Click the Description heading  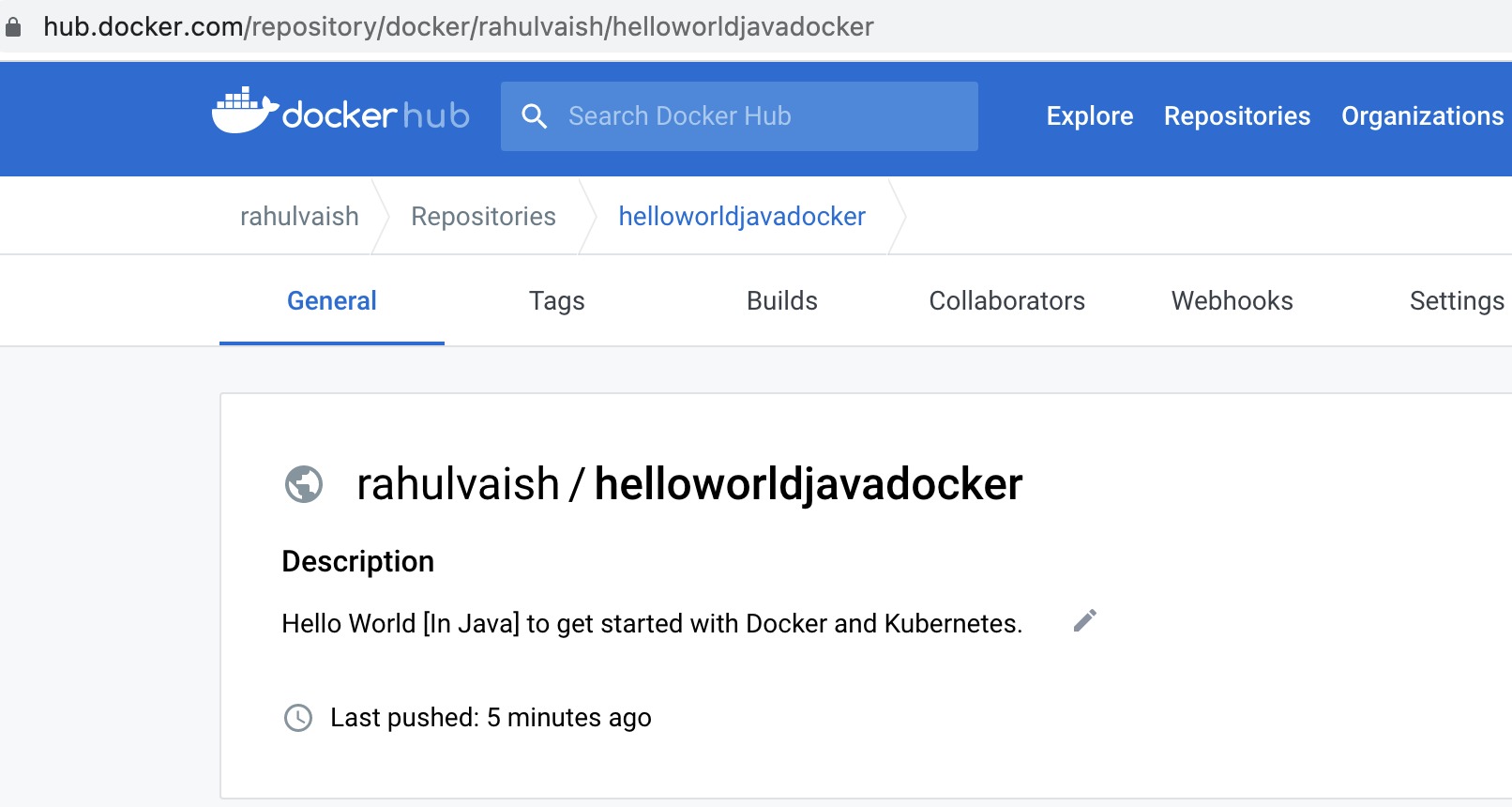(358, 561)
